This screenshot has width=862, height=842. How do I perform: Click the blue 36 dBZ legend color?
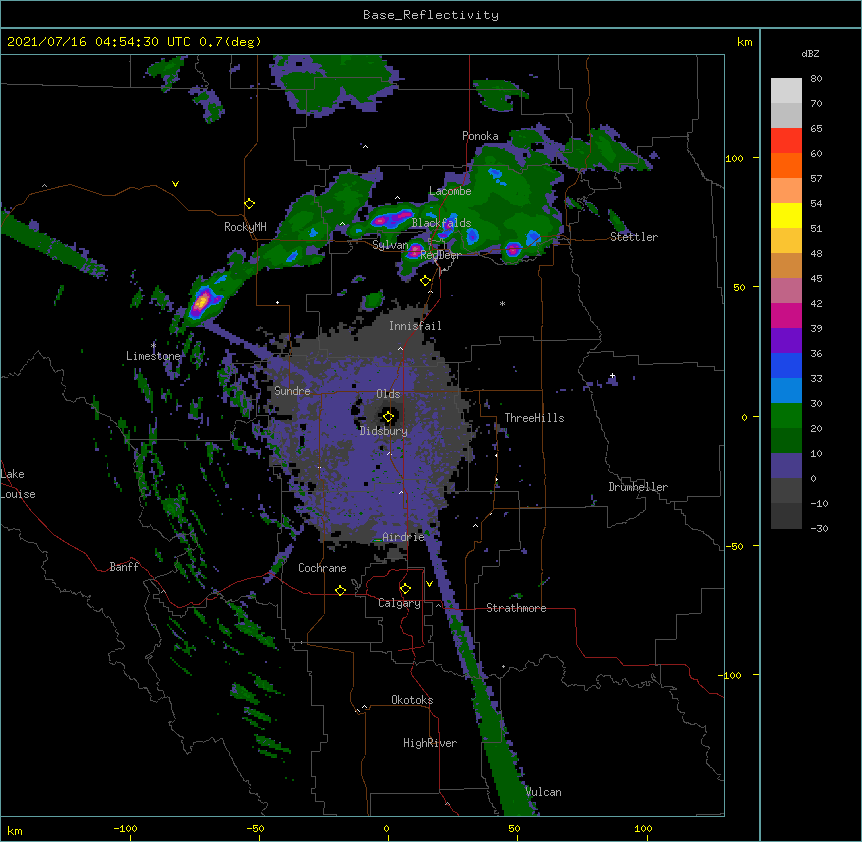786,365
